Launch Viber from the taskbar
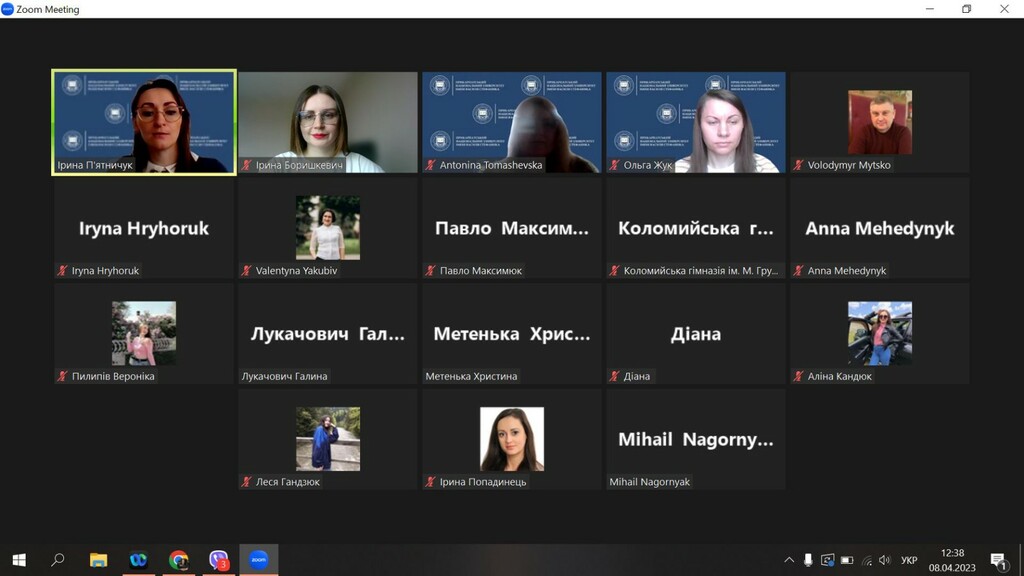 [x=219, y=560]
